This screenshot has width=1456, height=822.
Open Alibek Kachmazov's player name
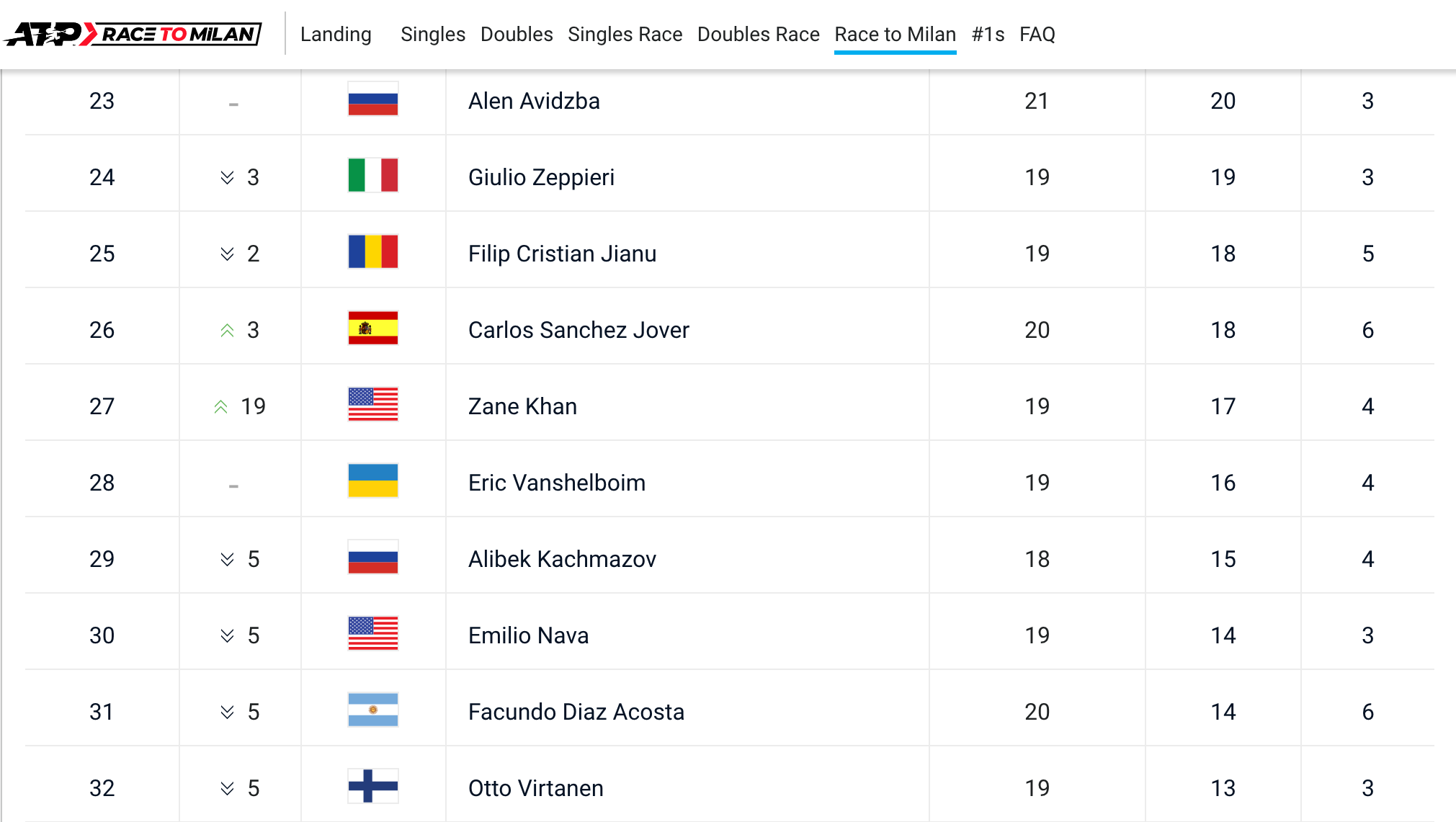pos(562,559)
